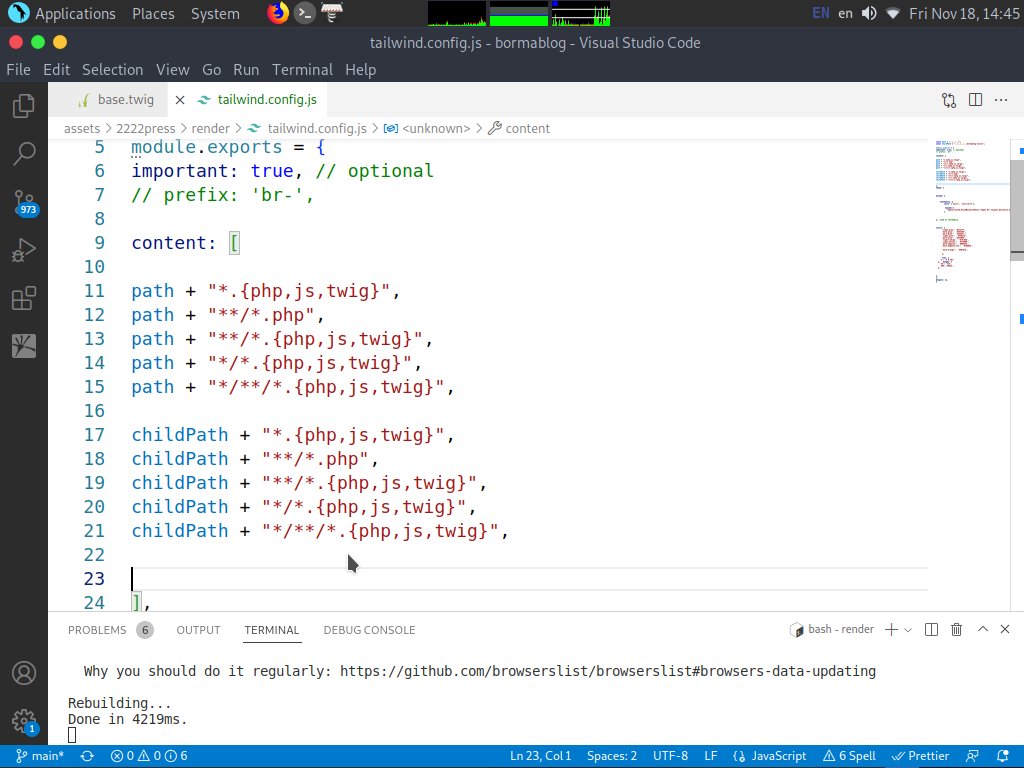
Task: Change indentation via Spaces: 2
Action: pos(612,756)
